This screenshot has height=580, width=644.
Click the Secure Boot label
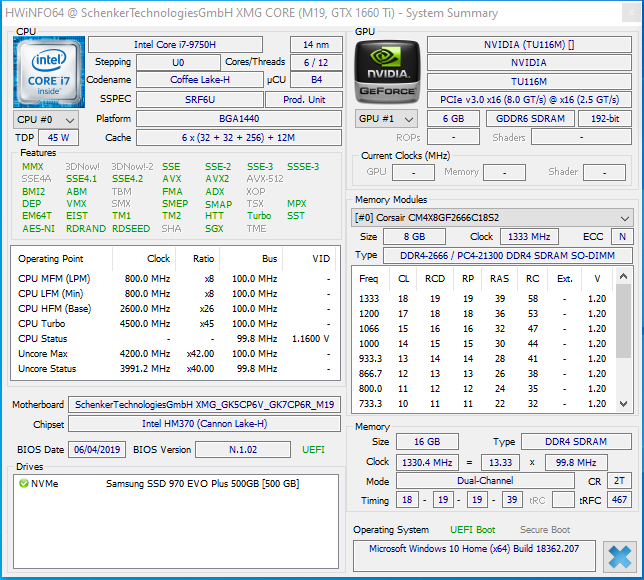click(545, 530)
